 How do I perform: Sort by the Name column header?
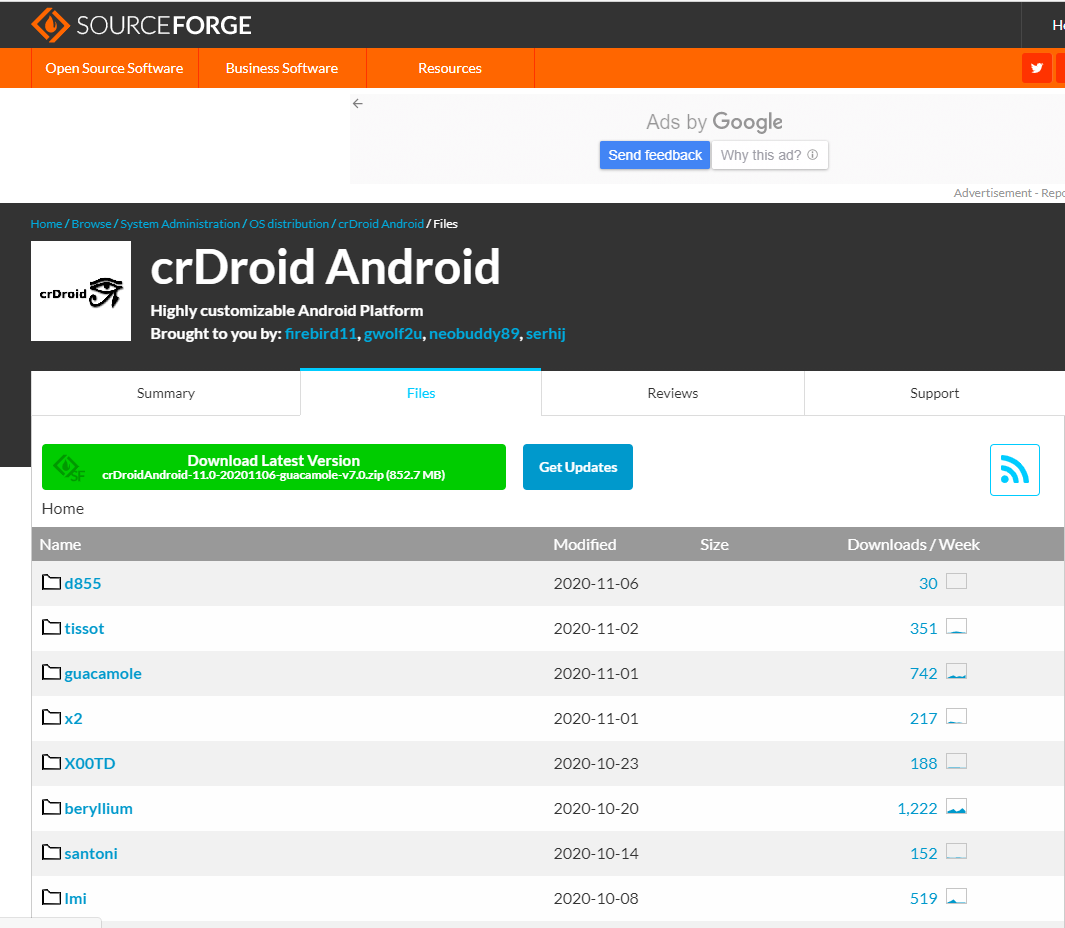coord(60,545)
